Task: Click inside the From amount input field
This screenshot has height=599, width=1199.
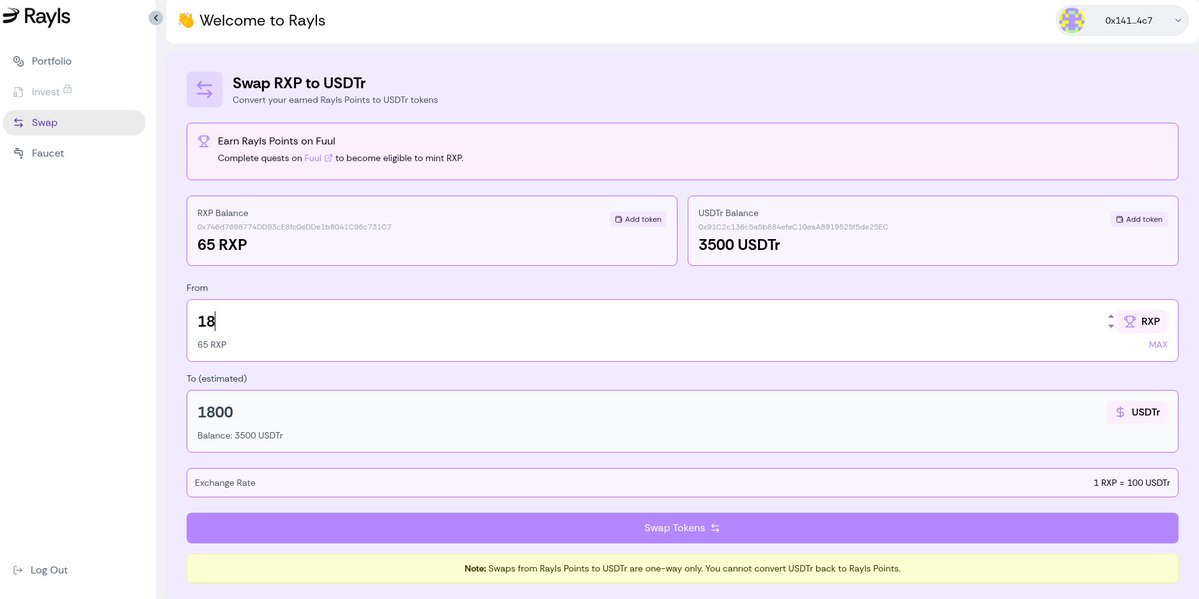Action: pos(400,321)
